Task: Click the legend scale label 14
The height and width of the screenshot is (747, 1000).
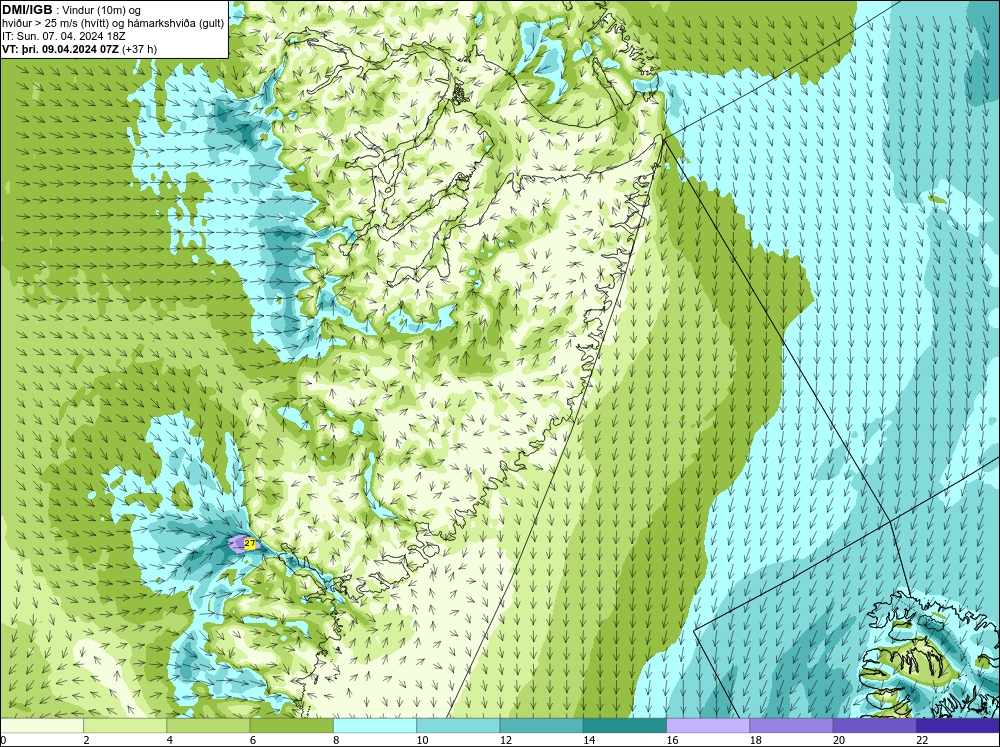Action: point(588,740)
